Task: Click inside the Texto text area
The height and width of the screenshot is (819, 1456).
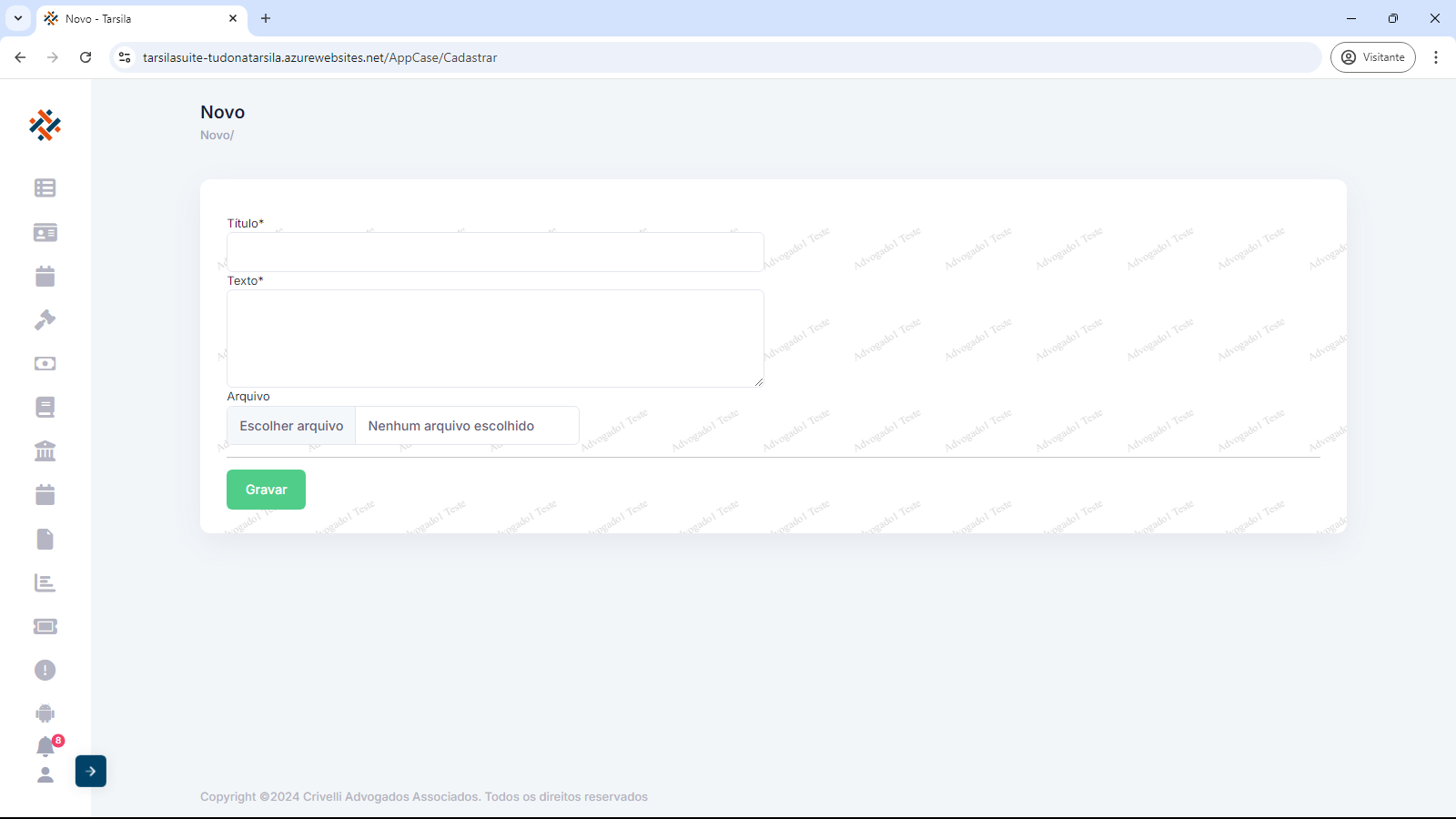Action: click(x=495, y=339)
